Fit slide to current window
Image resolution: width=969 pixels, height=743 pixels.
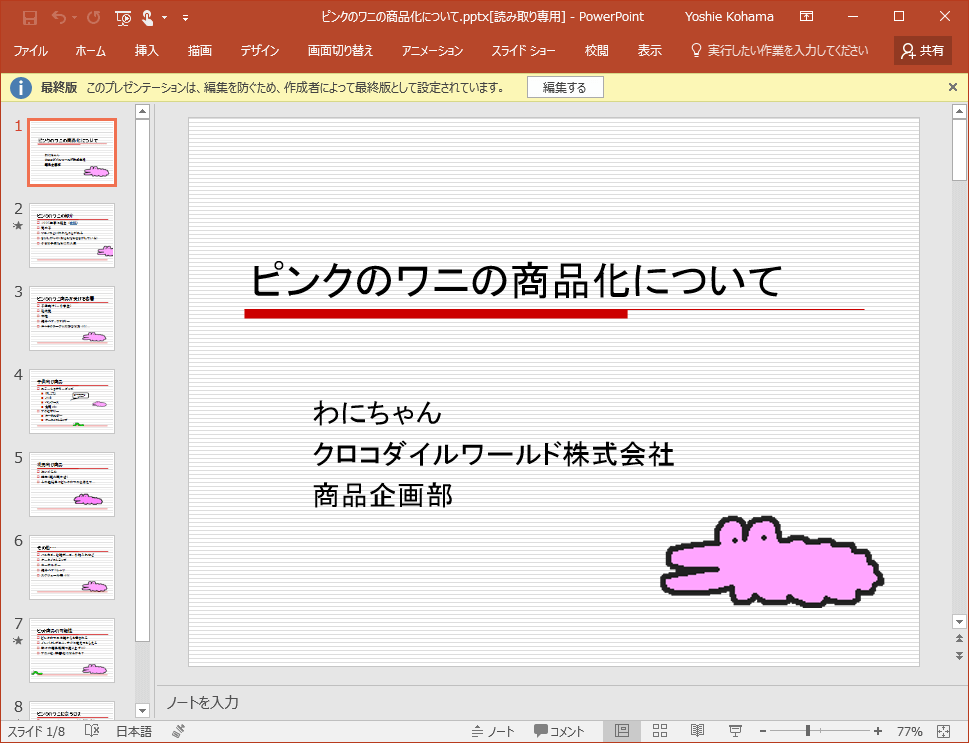click(944, 732)
